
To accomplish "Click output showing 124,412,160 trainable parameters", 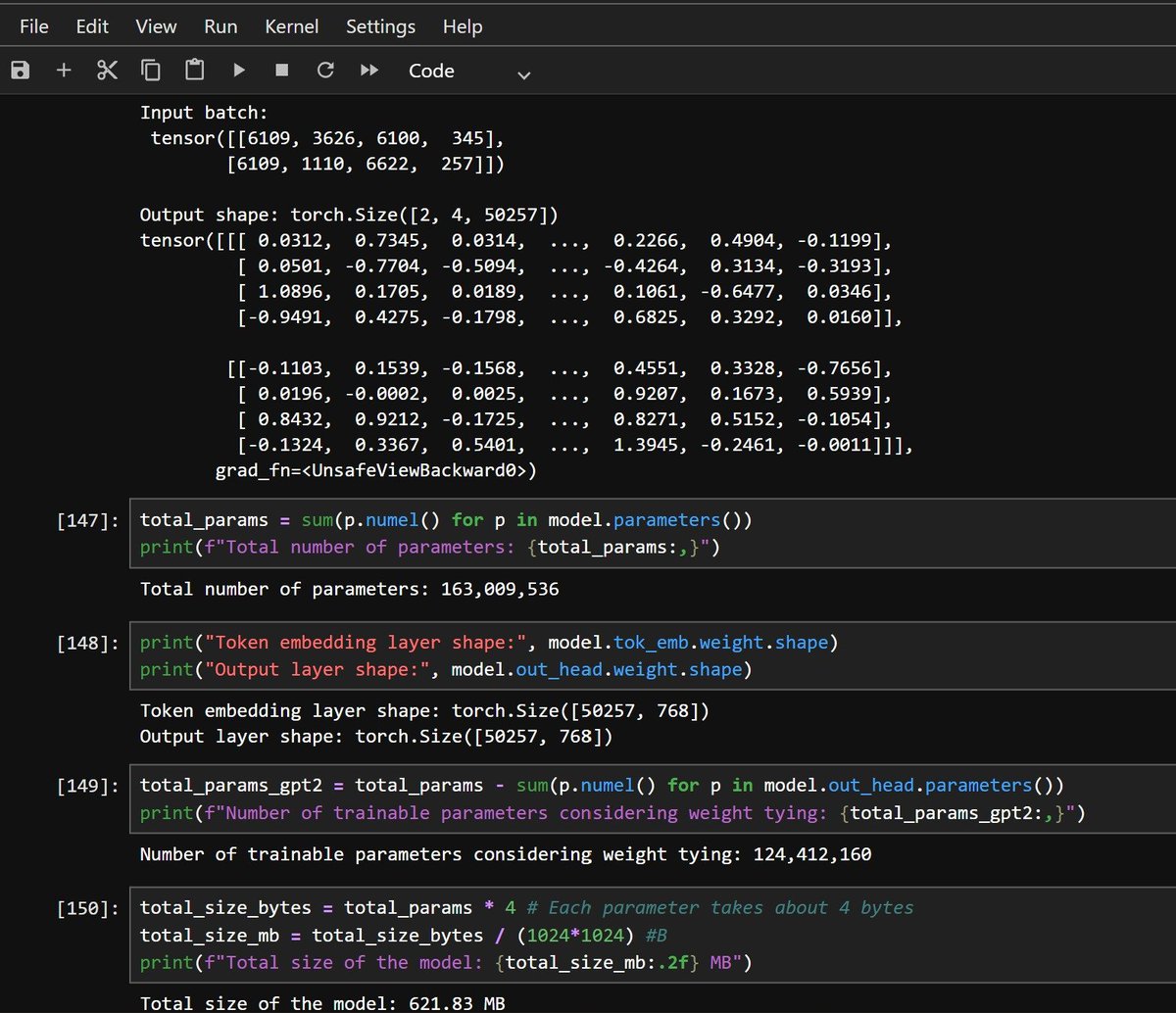I will point(506,854).
